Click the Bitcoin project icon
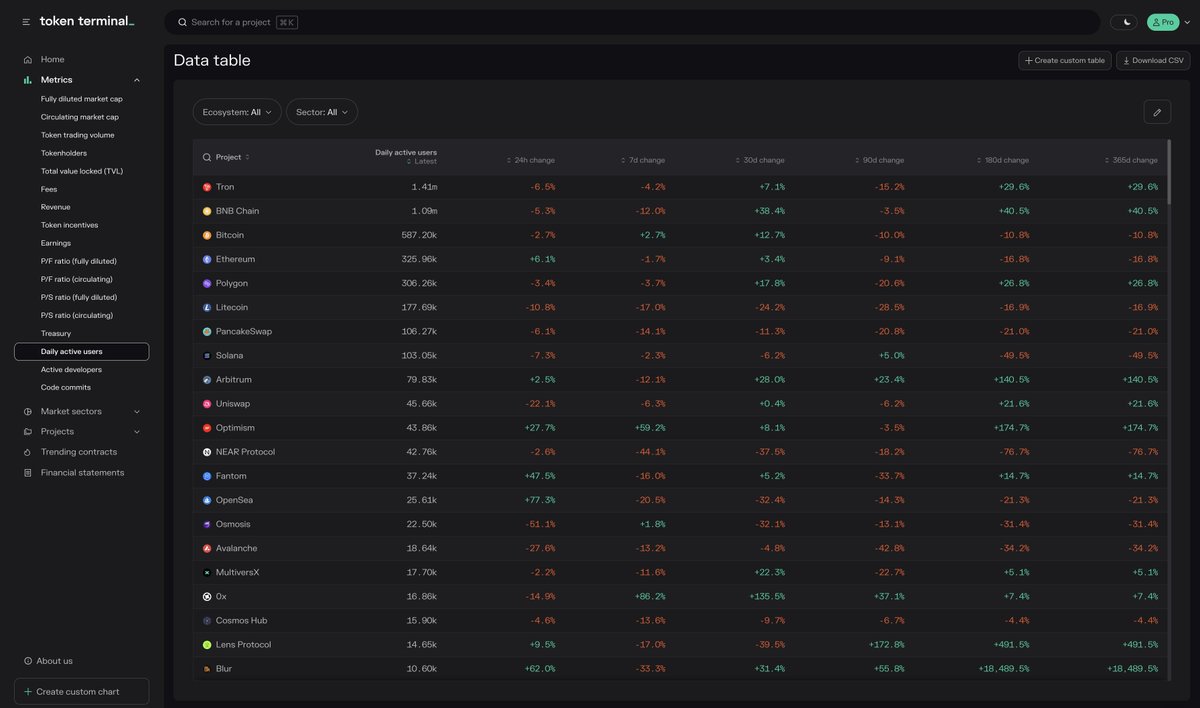The image size is (1200, 708). click(x=207, y=235)
